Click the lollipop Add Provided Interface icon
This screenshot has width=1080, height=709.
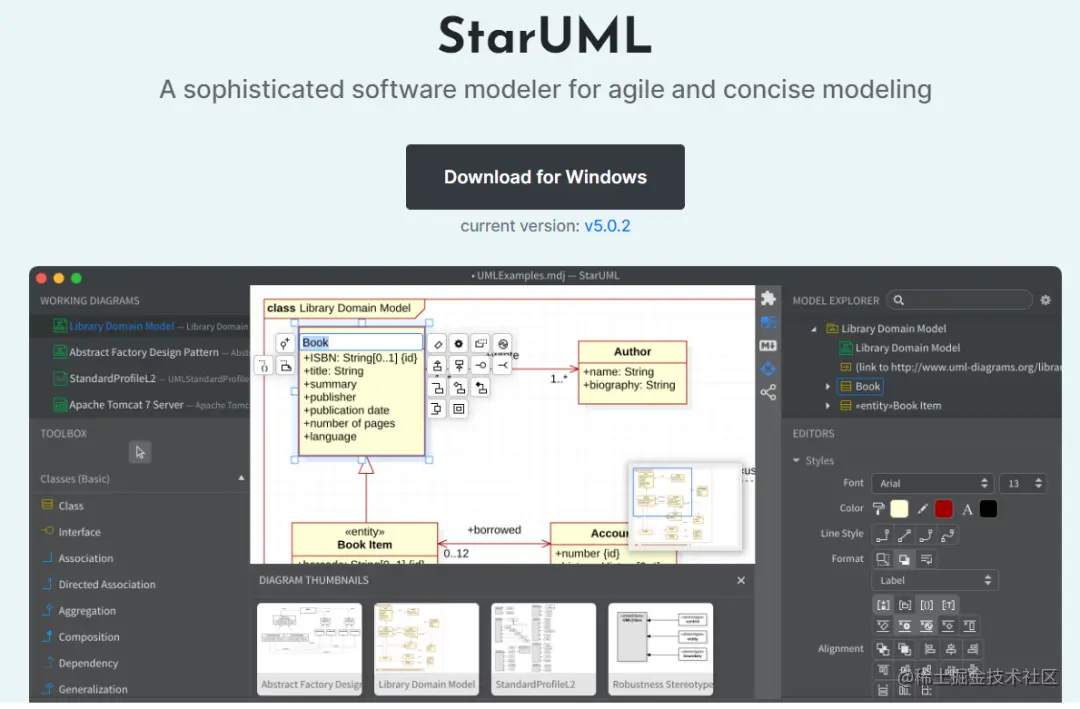tap(481, 365)
